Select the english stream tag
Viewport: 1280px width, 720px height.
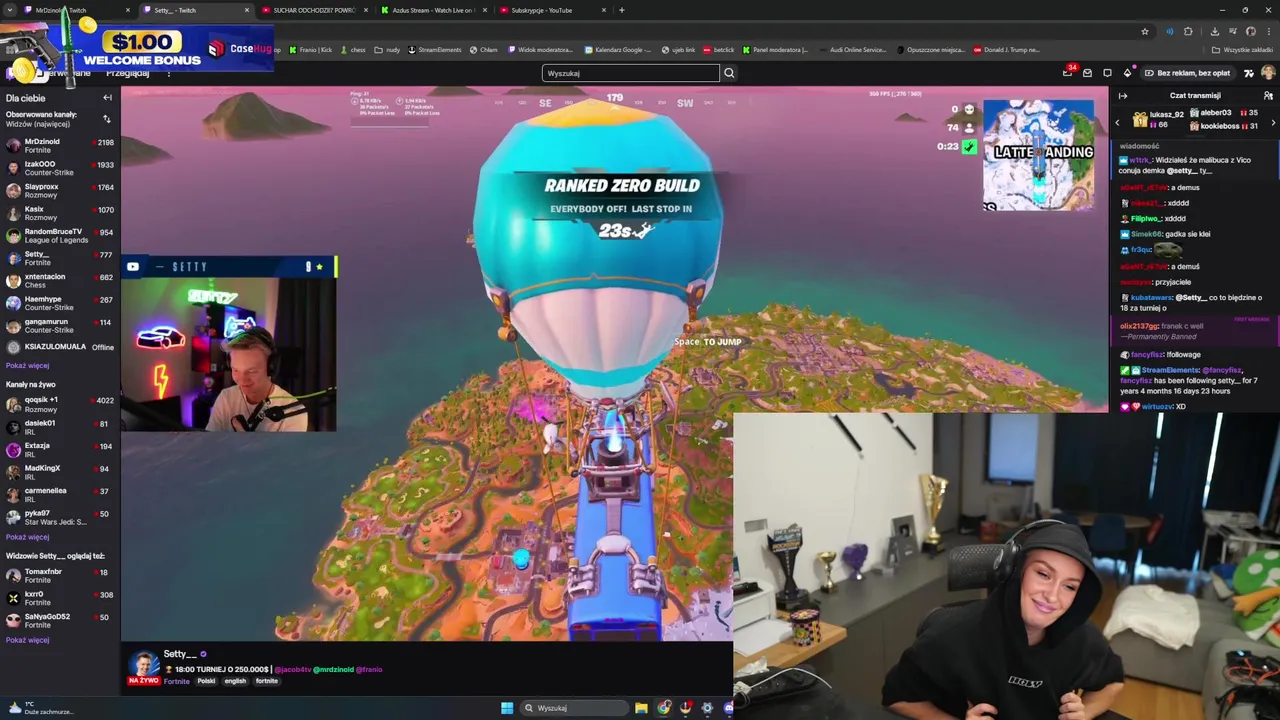(x=235, y=681)
